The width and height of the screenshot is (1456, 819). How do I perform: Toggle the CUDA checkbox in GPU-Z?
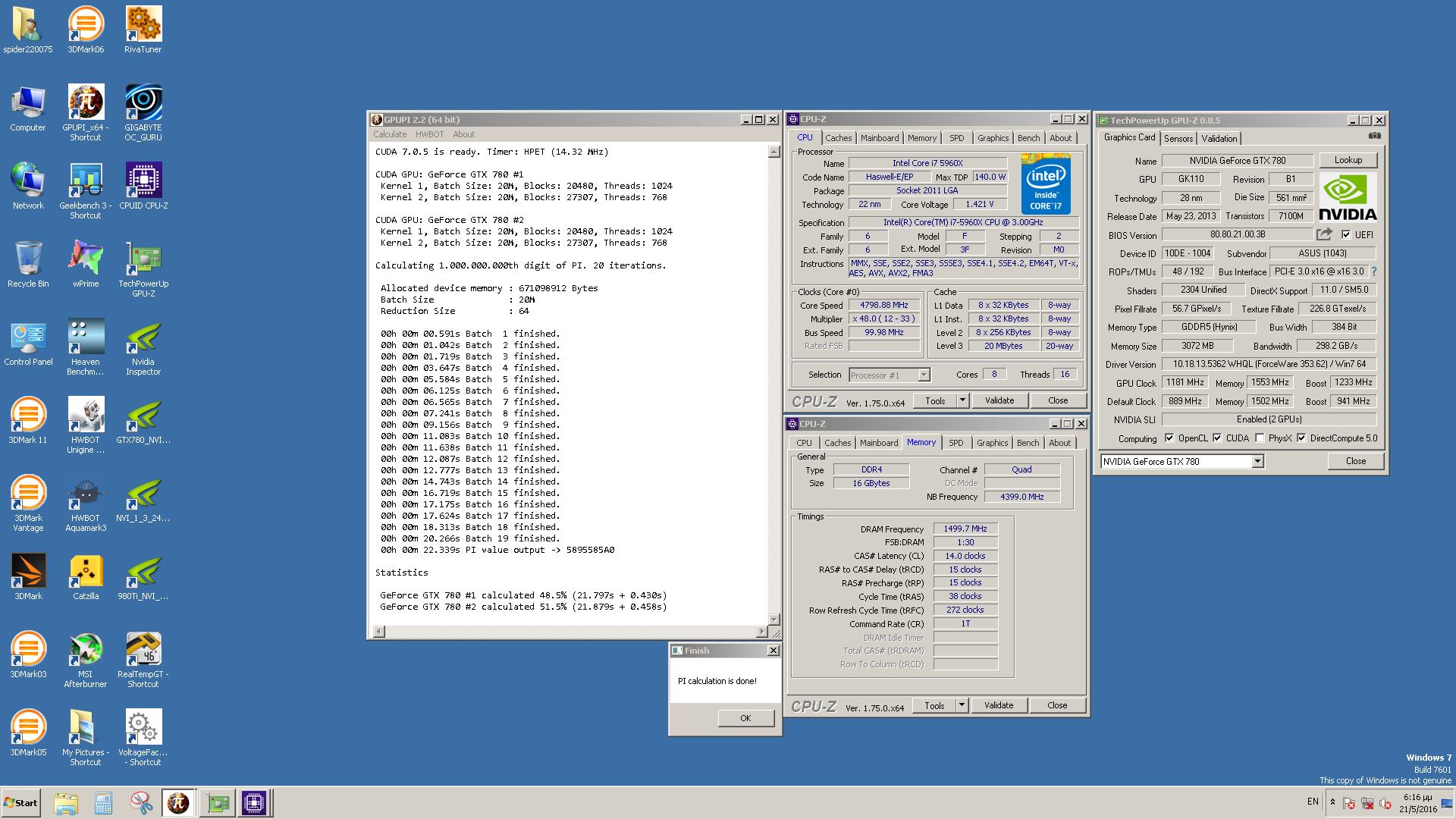pos(1217,438)
